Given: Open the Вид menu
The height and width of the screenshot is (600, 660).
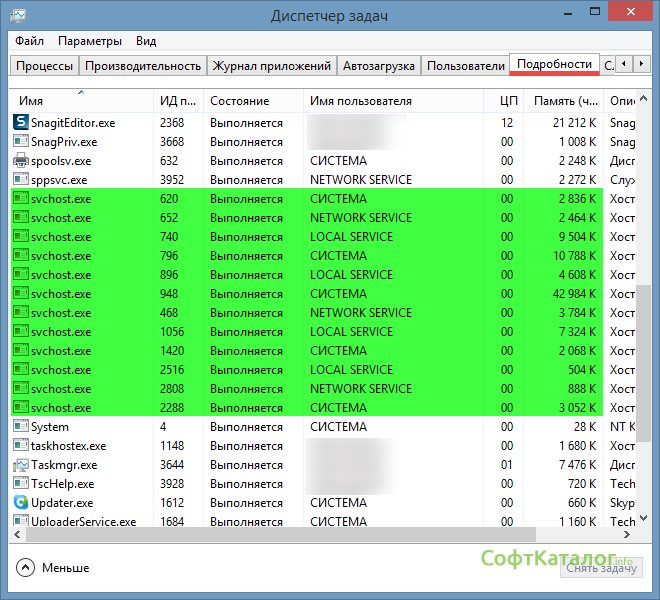Looking at the screenshot, I should tap(146, 41).
